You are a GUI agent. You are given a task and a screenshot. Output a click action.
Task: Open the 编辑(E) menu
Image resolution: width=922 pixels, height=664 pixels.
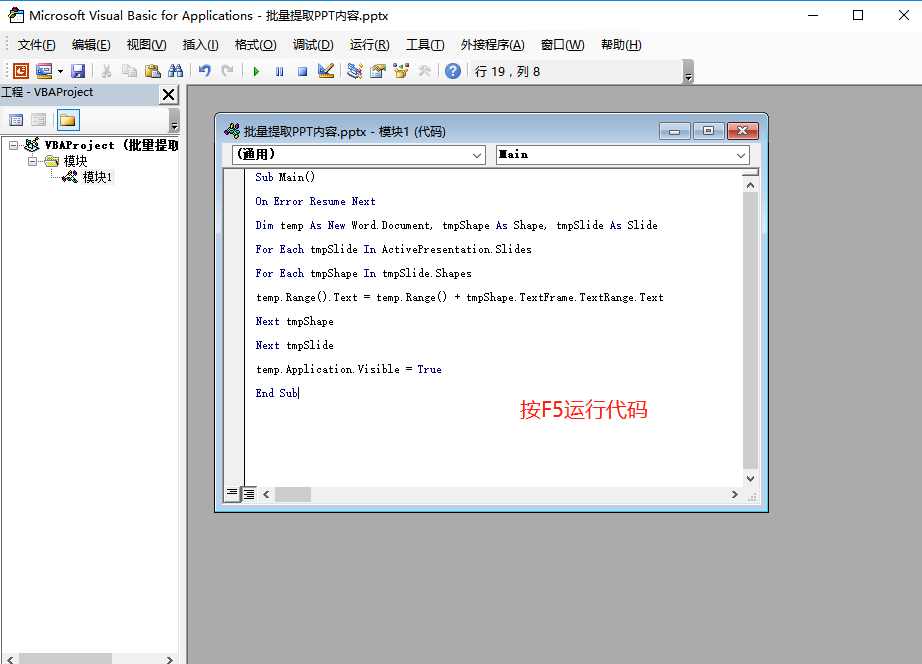[x=91, y=45]
